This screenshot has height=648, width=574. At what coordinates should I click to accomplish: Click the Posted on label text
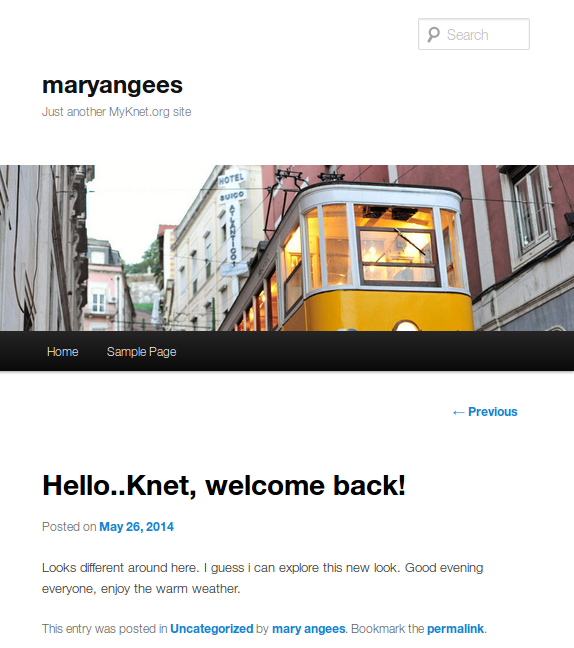tap(69, 527)
